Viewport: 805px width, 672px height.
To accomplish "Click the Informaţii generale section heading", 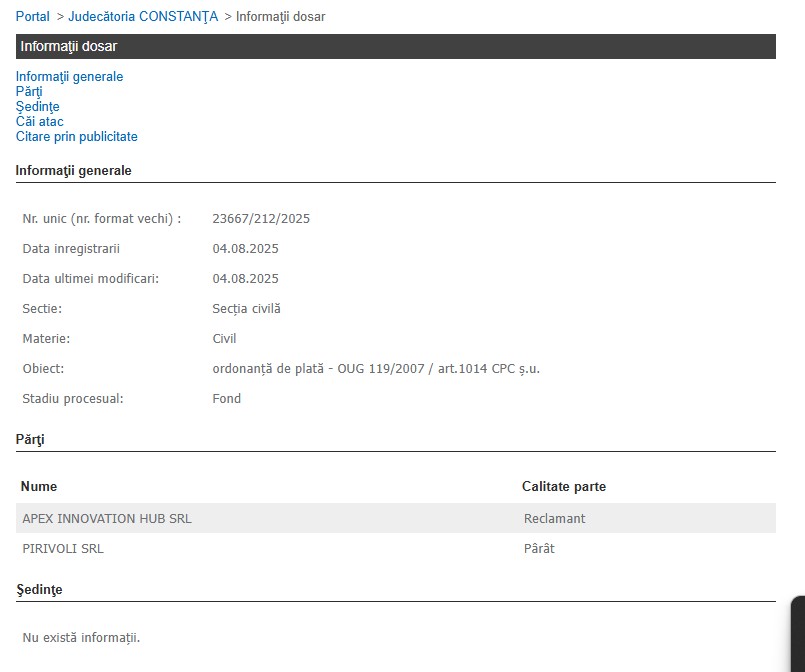I will [73, 170].
